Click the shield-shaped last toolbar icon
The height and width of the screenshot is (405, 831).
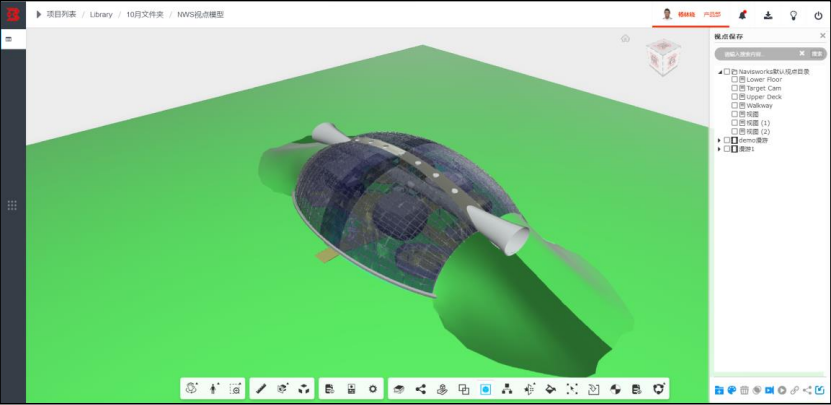click(x=659, y=389)
